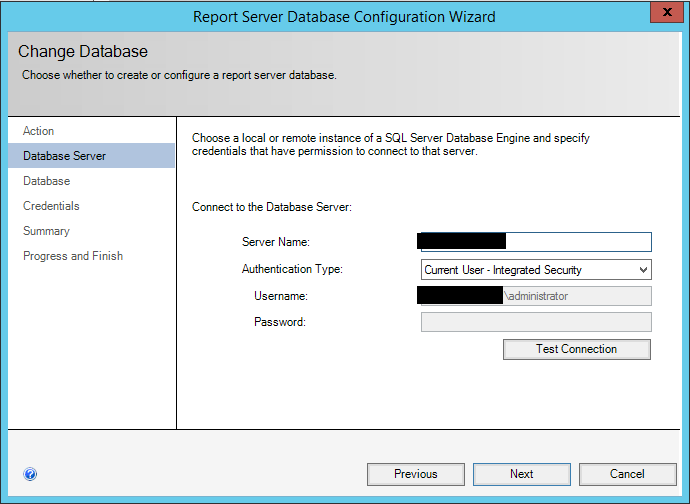The image size is (690, 504).
Task: Select the Database Server step
Action: click(x=64, y=156)
